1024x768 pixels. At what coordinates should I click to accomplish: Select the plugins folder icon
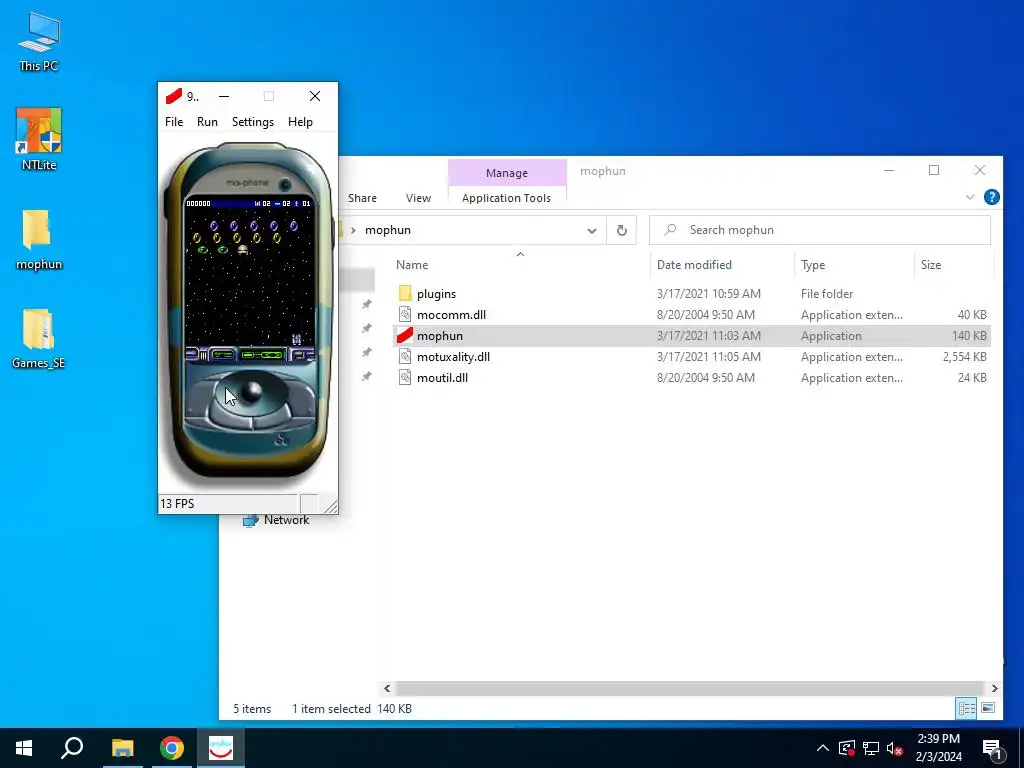click(405, 293)
